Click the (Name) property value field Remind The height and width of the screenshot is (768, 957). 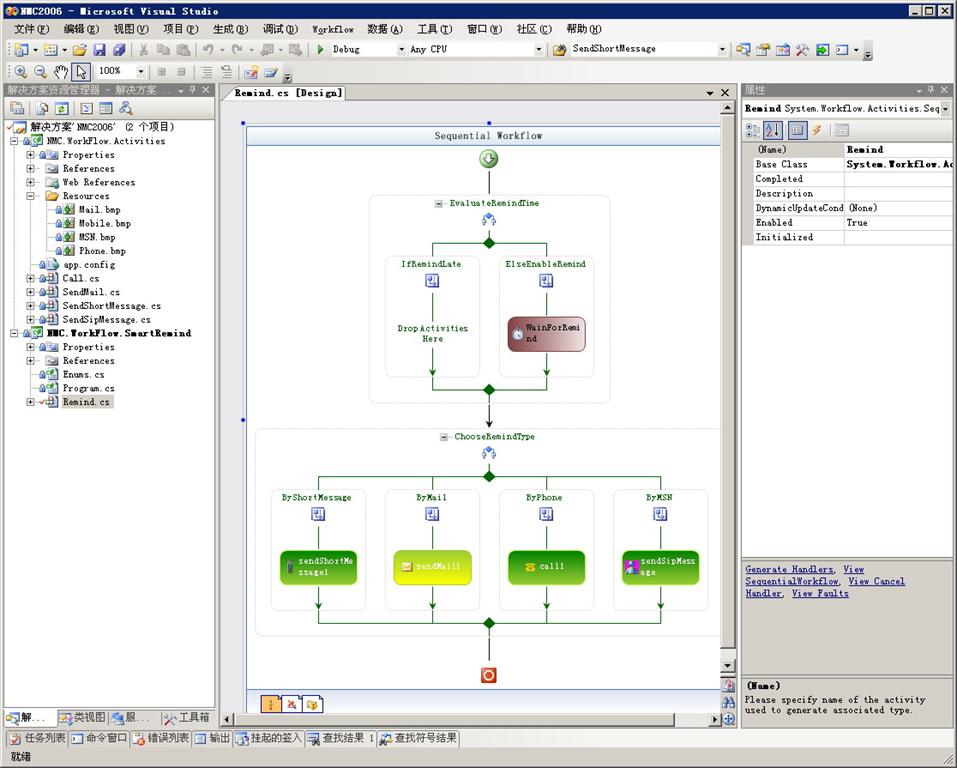pos(898,150)
